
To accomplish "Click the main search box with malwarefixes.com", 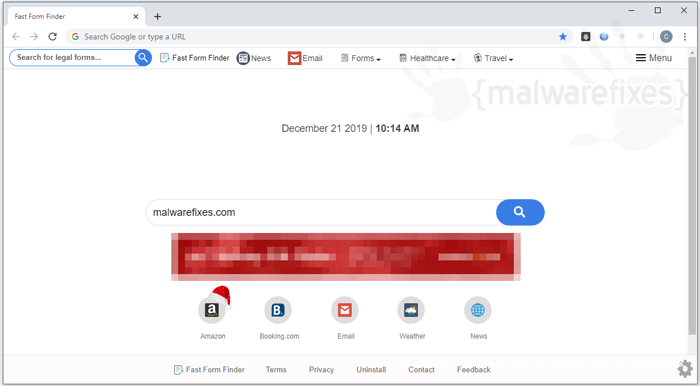I will (x=321, y=212).
